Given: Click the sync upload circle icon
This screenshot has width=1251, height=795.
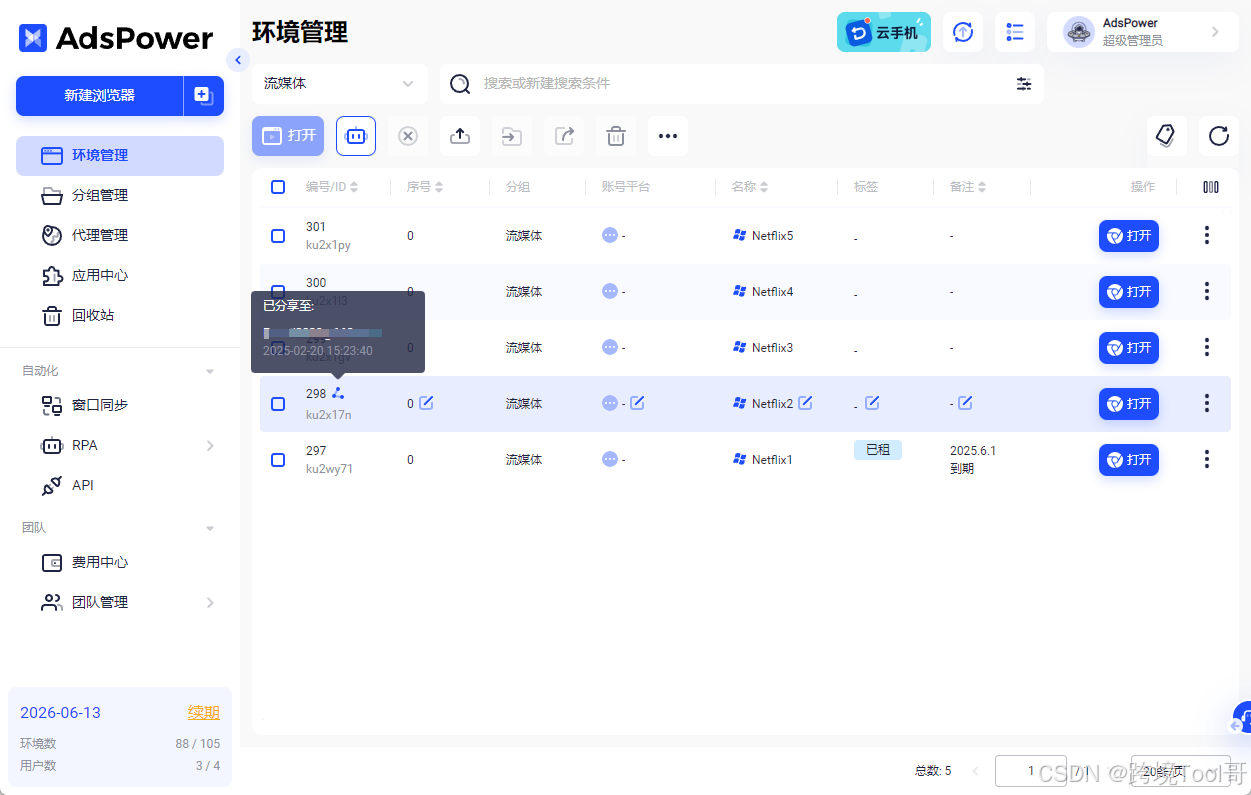Looking at the screenshot, I should point(963,32).
